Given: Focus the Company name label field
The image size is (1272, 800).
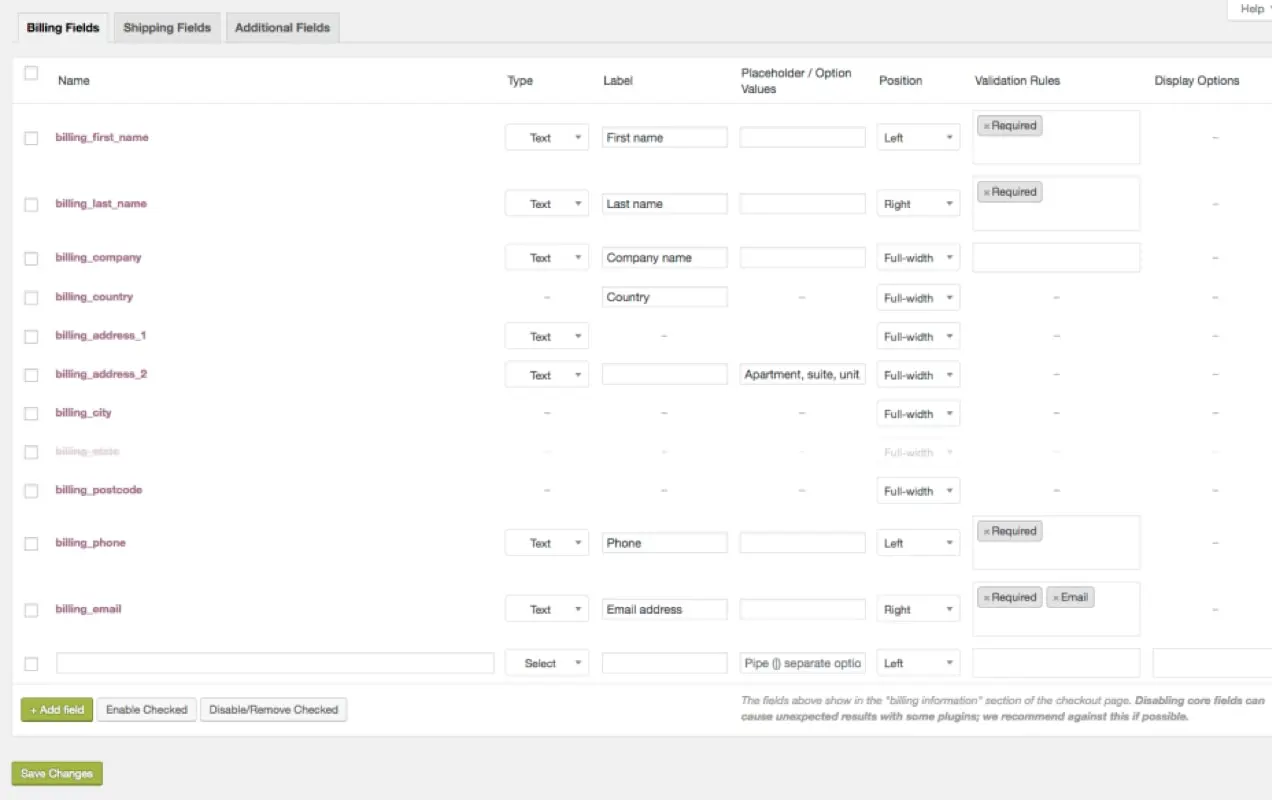Looking at the screenshot, I should (x=664, y=258).
